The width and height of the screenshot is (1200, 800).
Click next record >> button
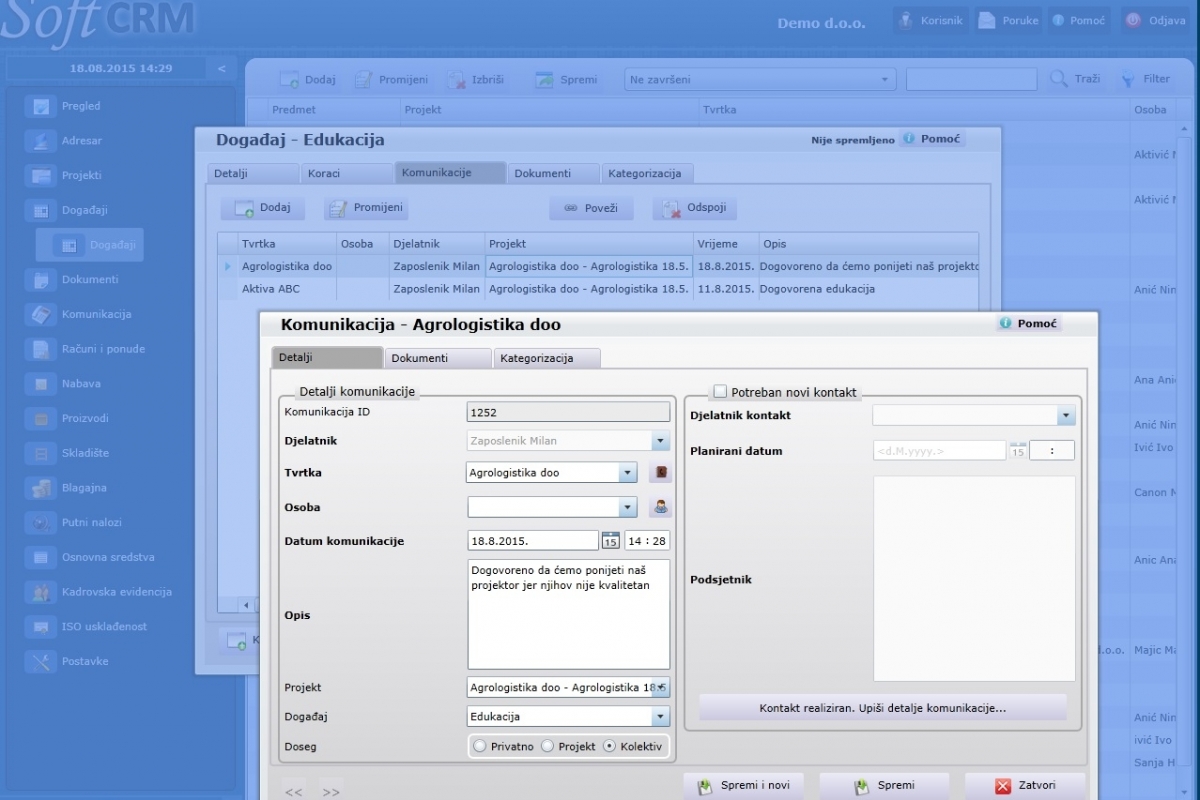point(331,790)
